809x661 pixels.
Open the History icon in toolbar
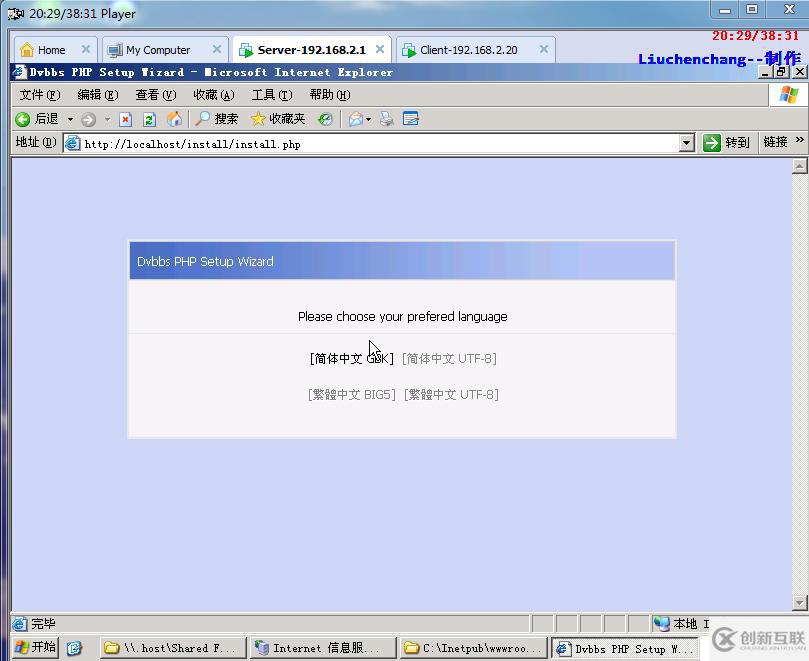[325, 120]
